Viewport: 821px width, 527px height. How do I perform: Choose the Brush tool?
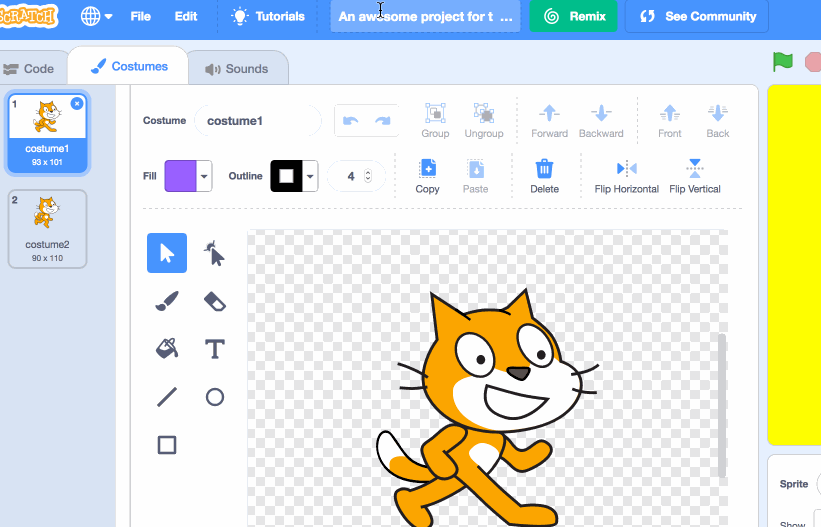pos(167,301)
